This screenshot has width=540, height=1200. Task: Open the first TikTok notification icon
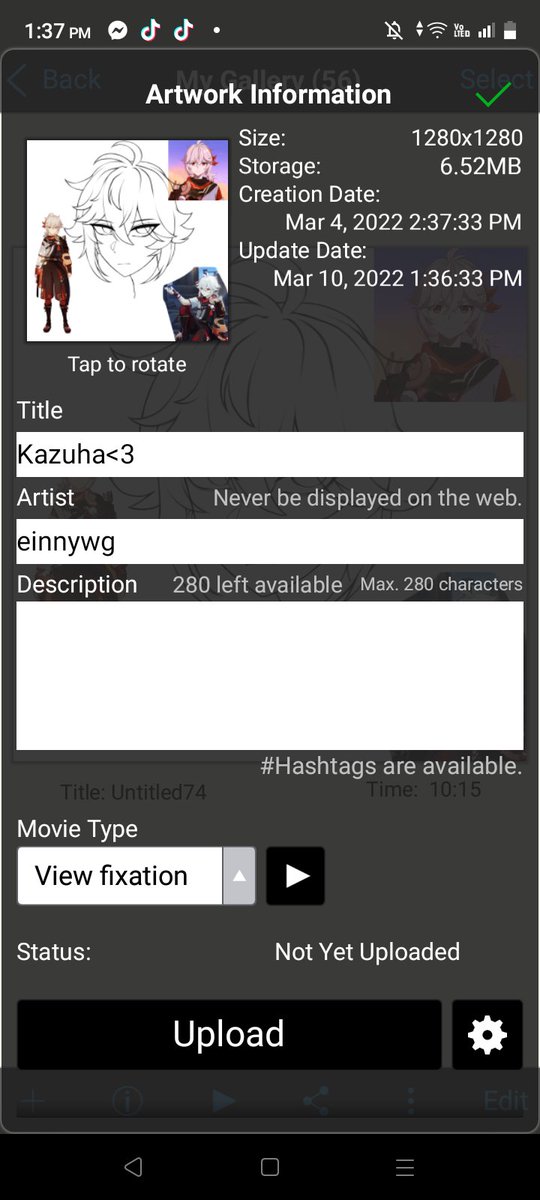point(150,31)
